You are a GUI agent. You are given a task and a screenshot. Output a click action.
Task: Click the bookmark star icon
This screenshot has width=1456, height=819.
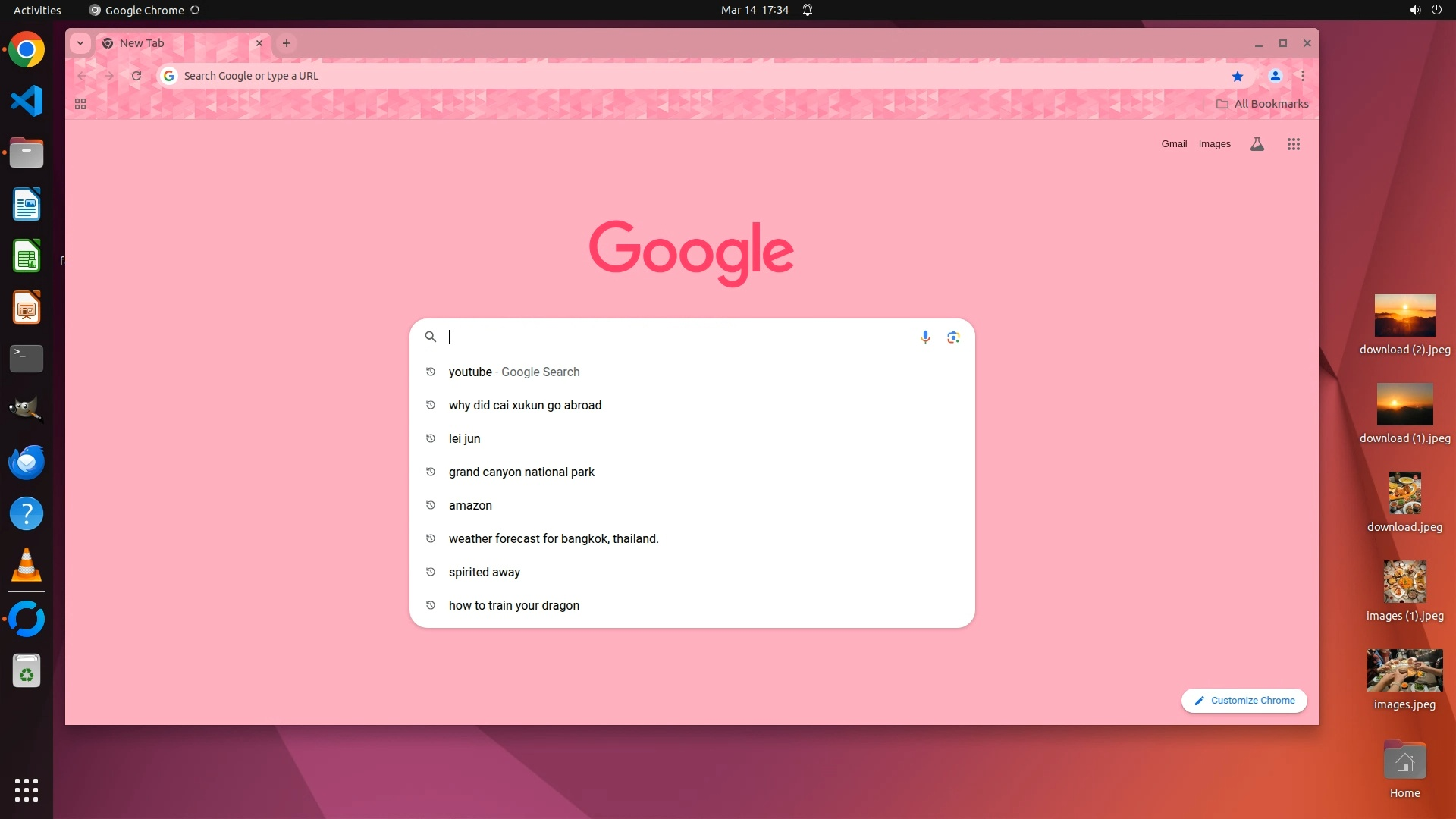[1238, 76]
